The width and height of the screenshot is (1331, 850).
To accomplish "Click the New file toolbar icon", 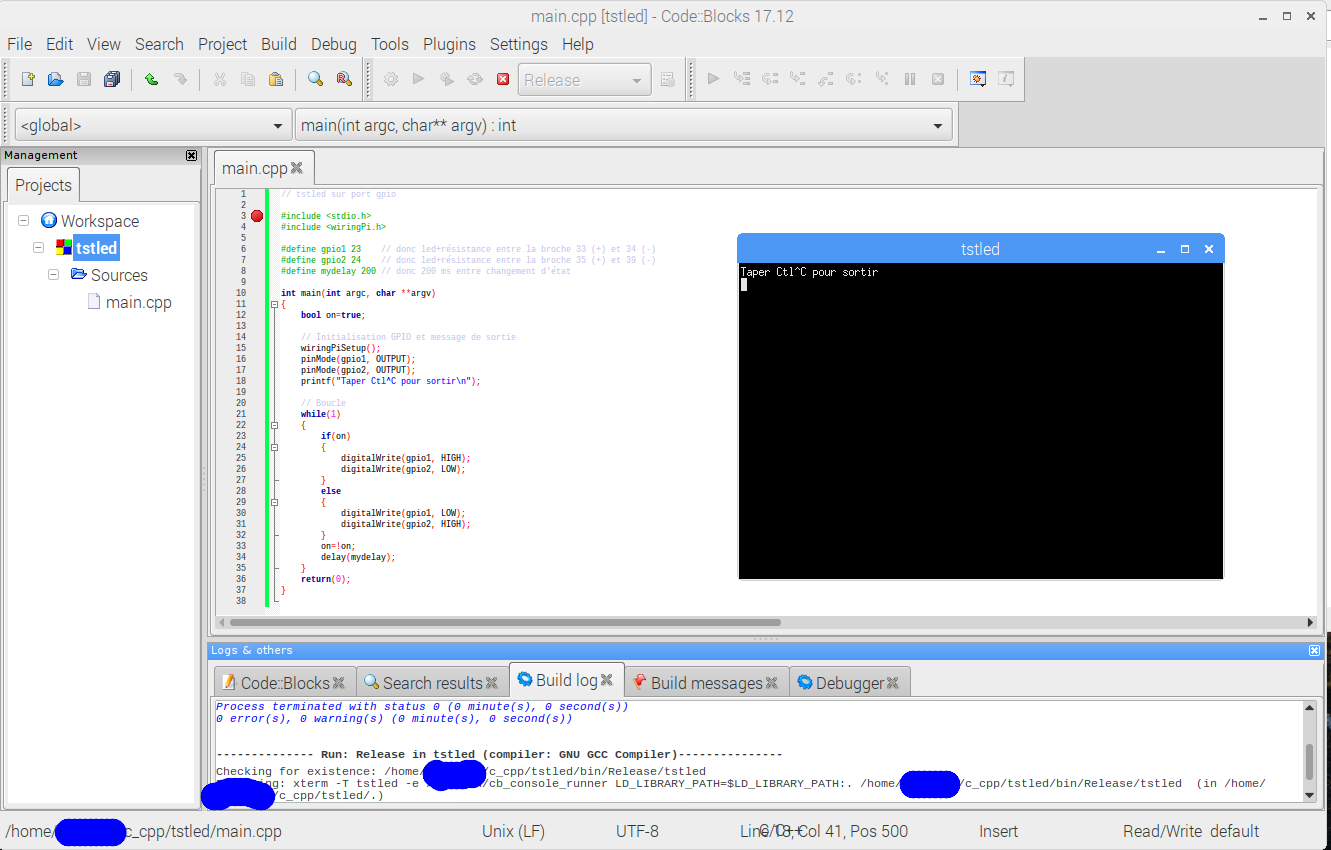I will tap(28, 80).
